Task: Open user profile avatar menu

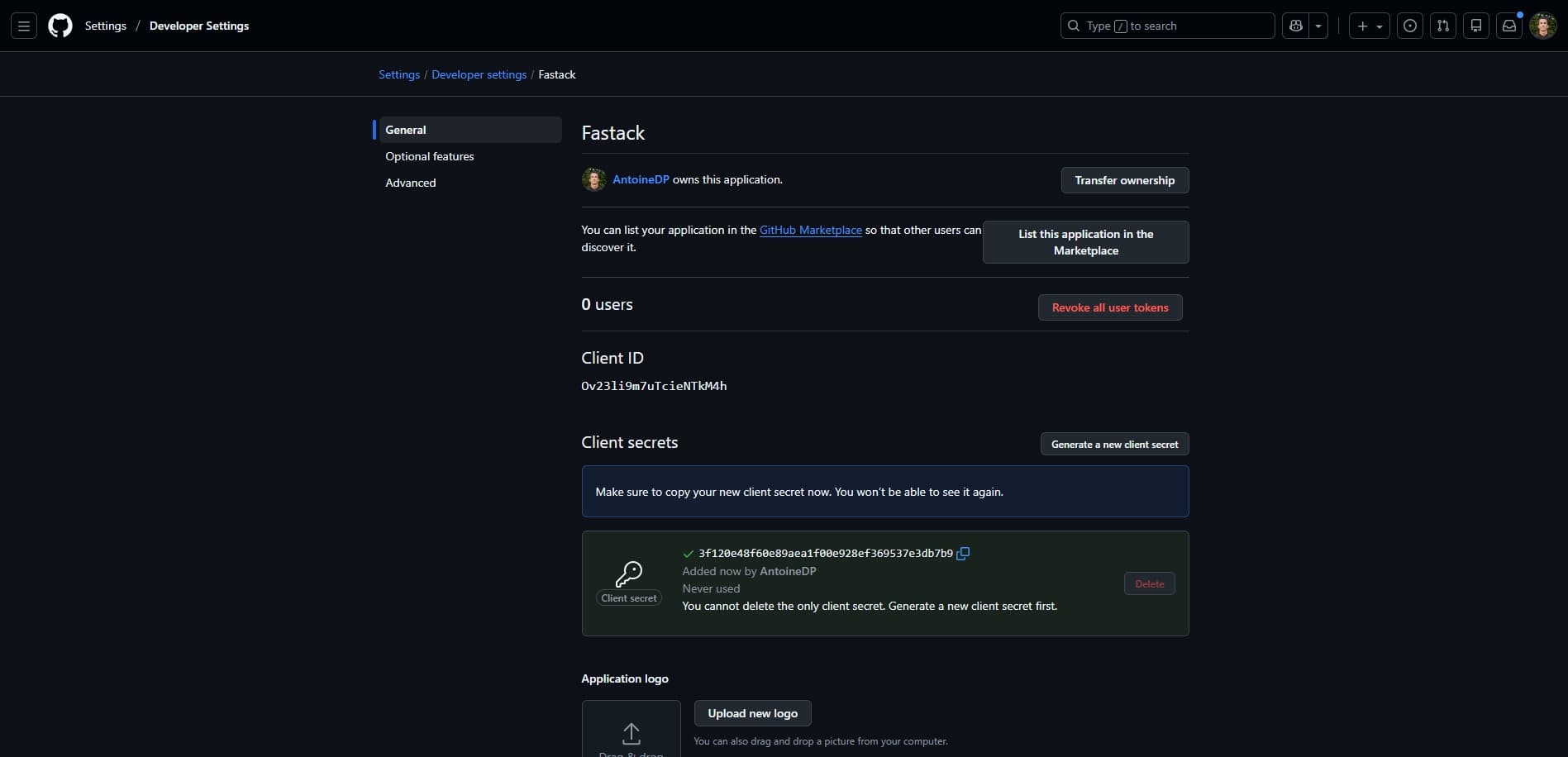Action: click(1543, 26)
